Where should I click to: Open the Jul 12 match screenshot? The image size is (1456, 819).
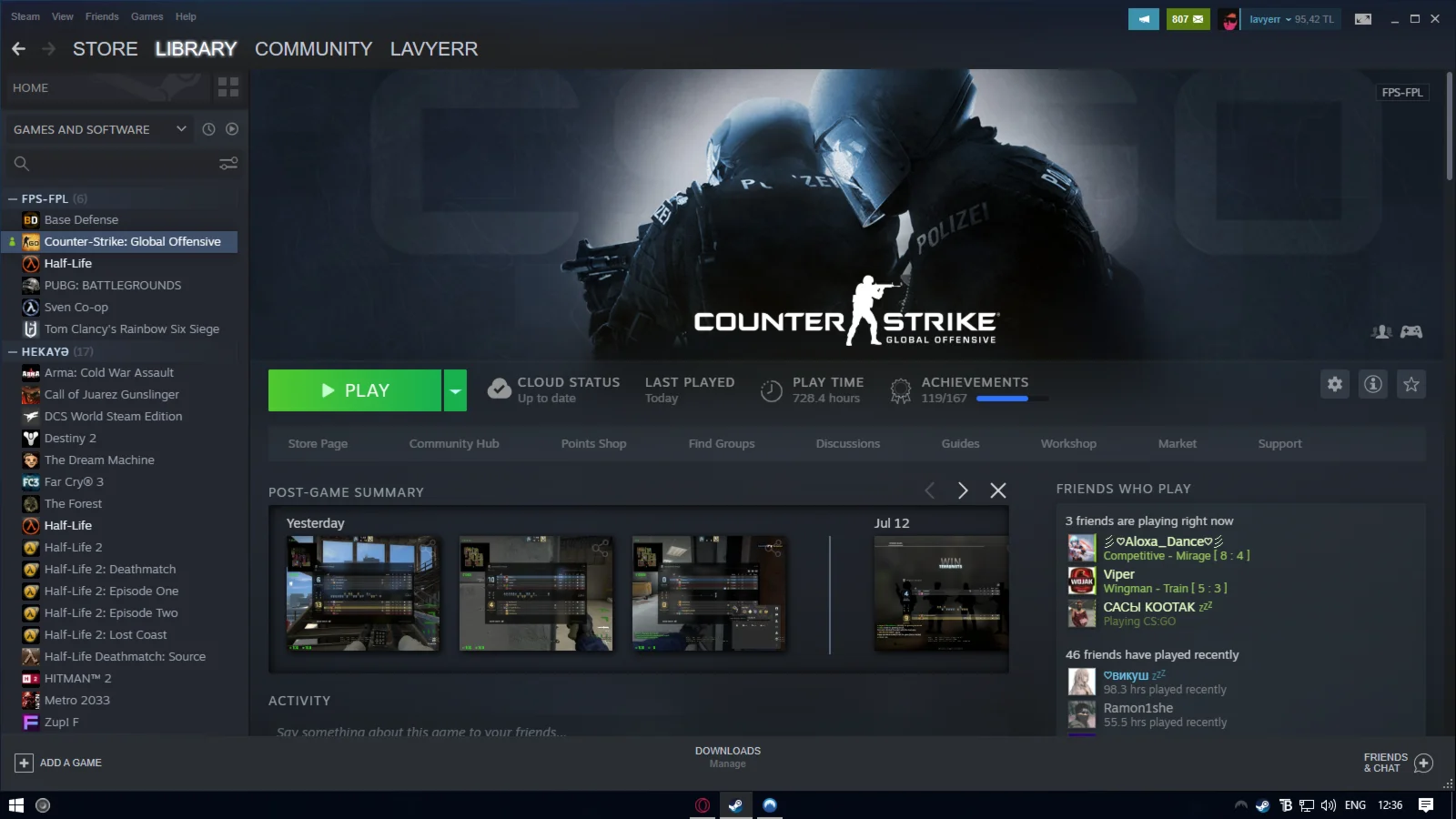(x=941, y=593)
